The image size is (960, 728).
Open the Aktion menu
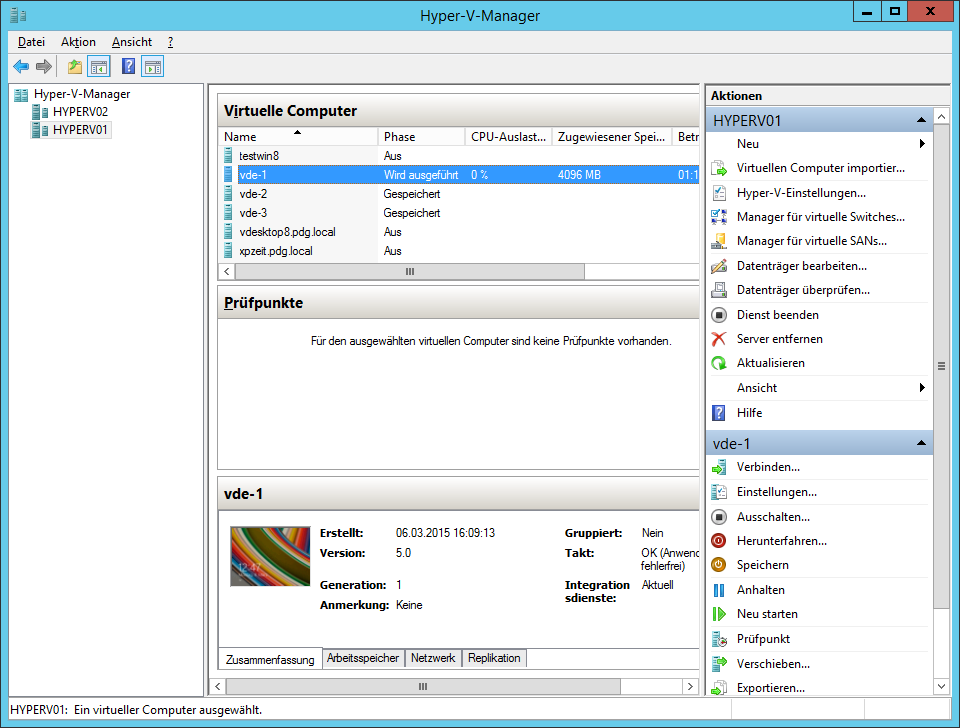(x=77, y=42)
